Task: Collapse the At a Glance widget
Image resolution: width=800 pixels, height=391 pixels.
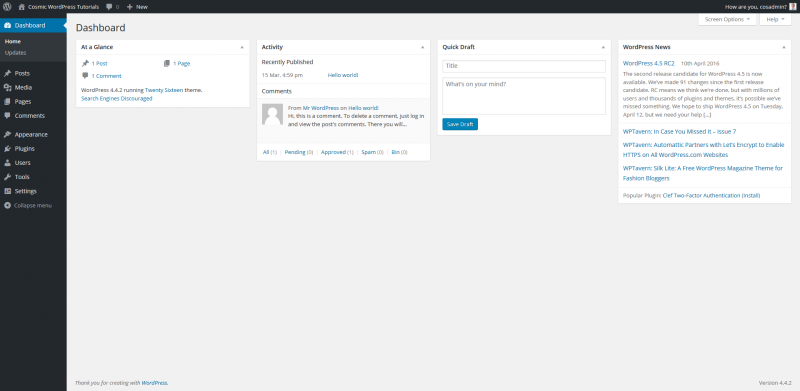Action: point(242,47)
